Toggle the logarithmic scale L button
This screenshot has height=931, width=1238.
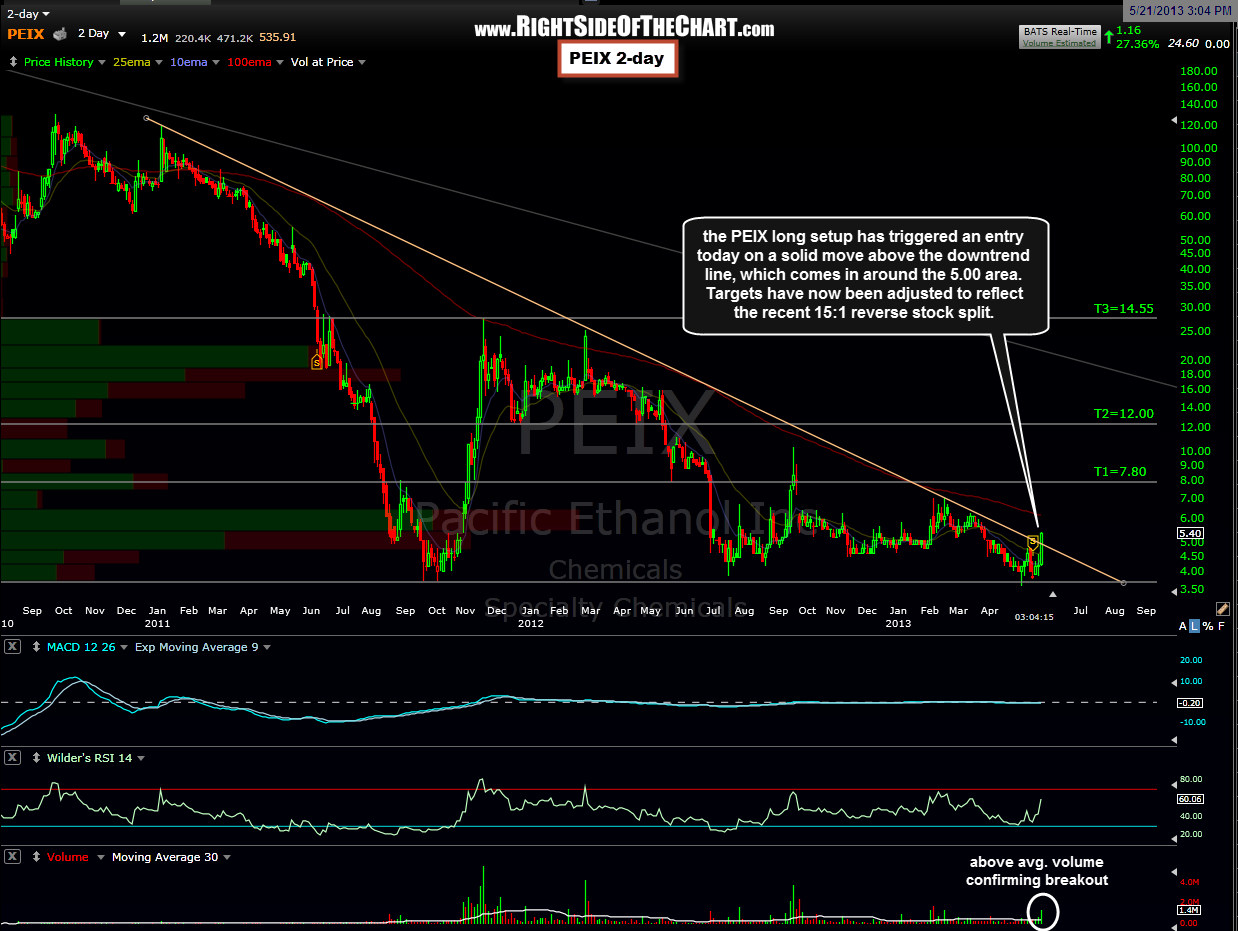(1195, 626)
